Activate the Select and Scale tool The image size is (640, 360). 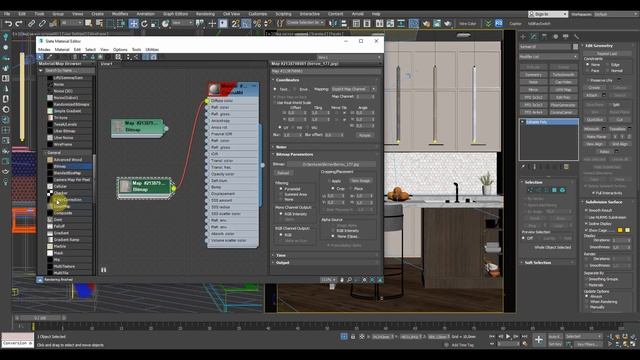click(x=155, y=24)
